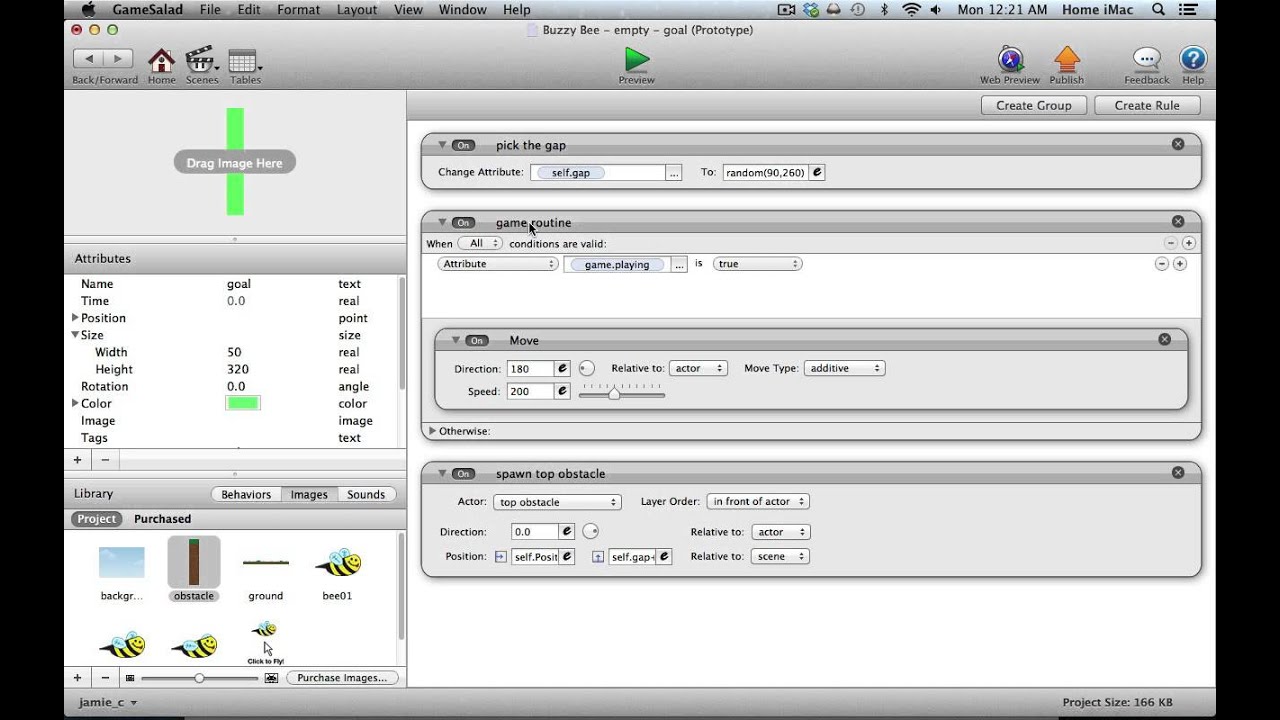Open the Scenes clapperboard icon
The image size is (1280, 720).
click(201, 60)
